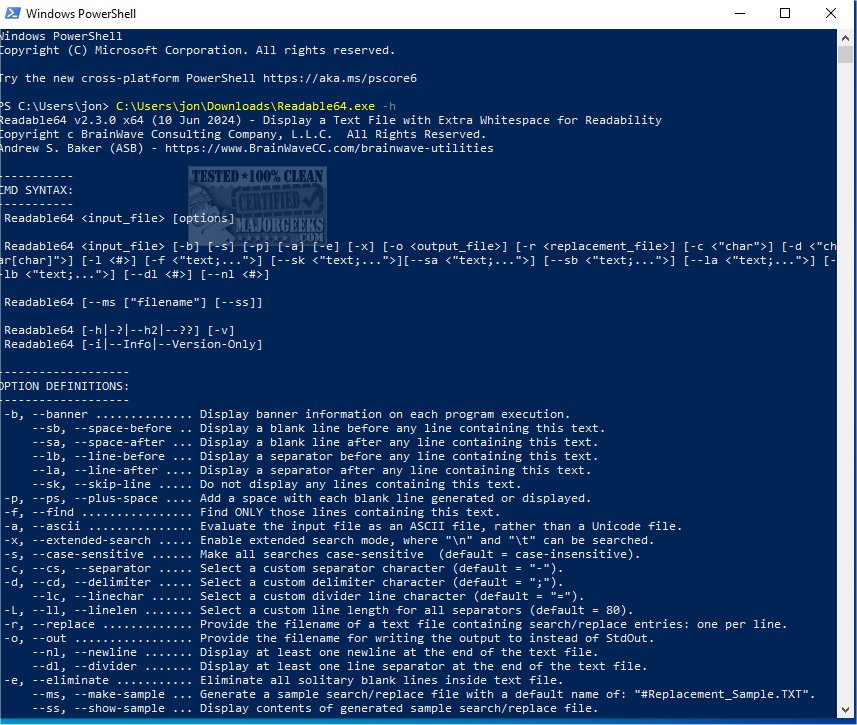Click the 'OPTION DEFINITIONS:' heading

[x=64, y=385]
